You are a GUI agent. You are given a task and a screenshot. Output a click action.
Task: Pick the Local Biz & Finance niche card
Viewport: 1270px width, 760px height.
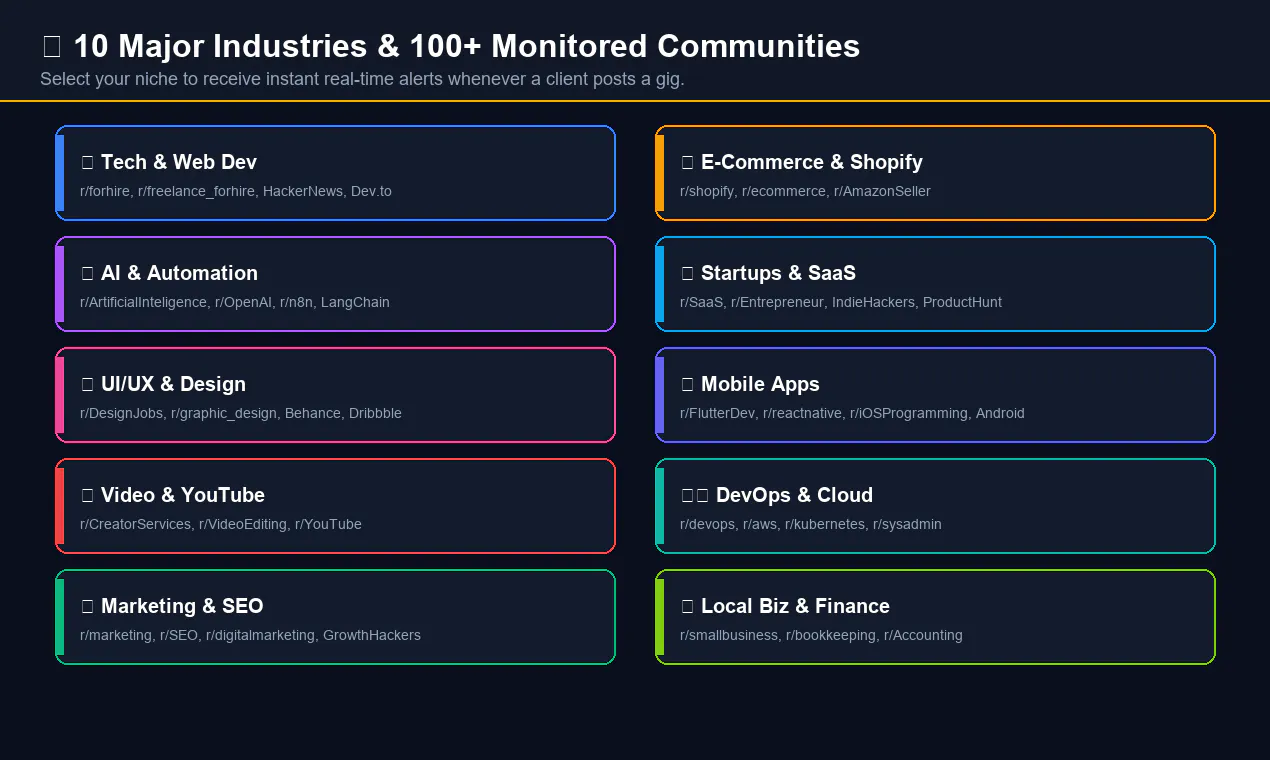pyautogui.click(x=935, y=617)
